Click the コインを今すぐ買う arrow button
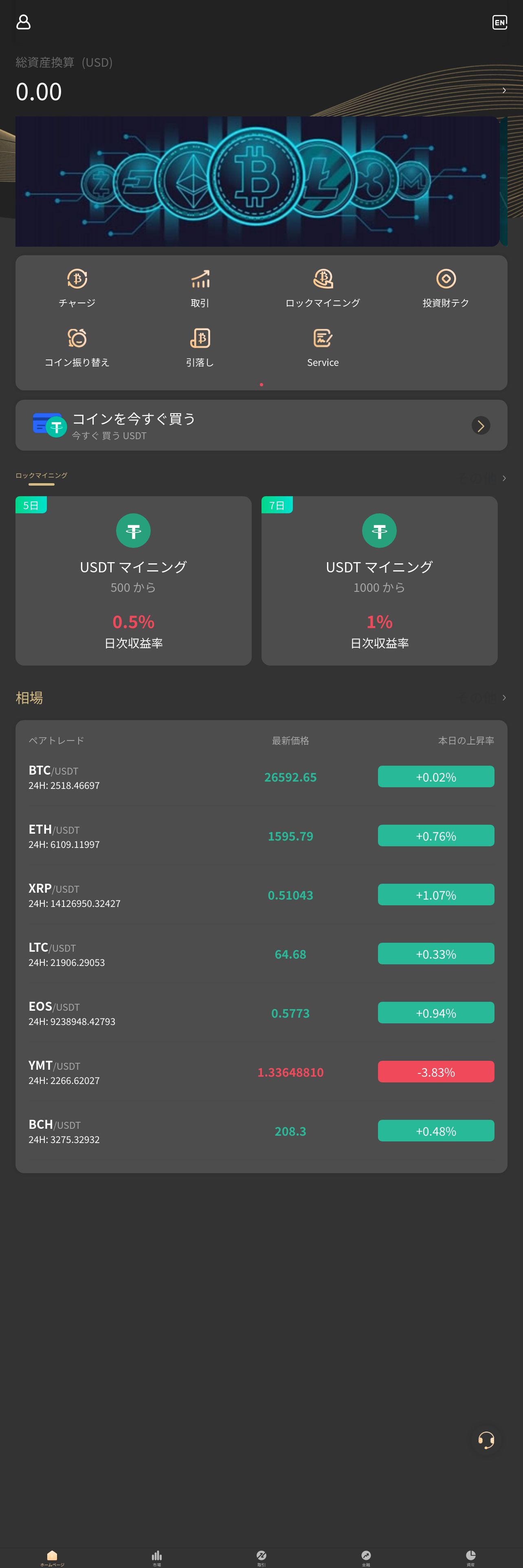The height and width of the screenshot is (1568, 523). [480, 425]
